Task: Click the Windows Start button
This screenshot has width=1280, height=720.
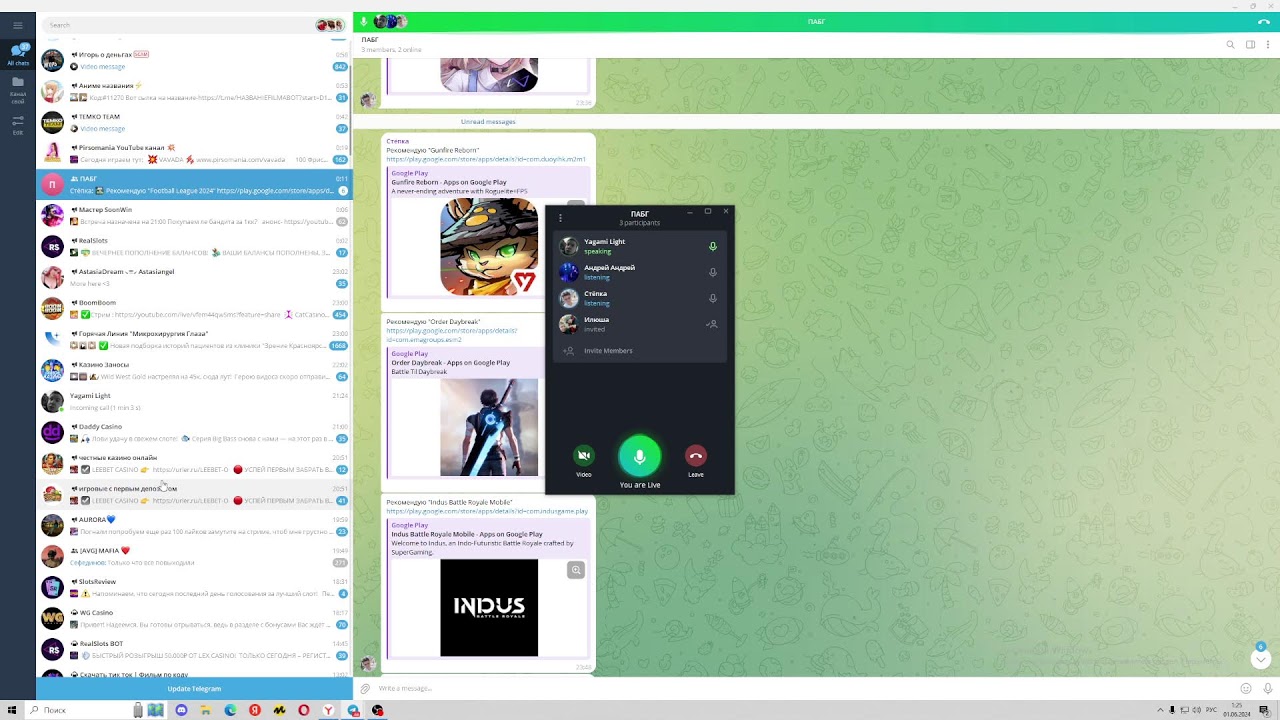Action: point(12,710)
